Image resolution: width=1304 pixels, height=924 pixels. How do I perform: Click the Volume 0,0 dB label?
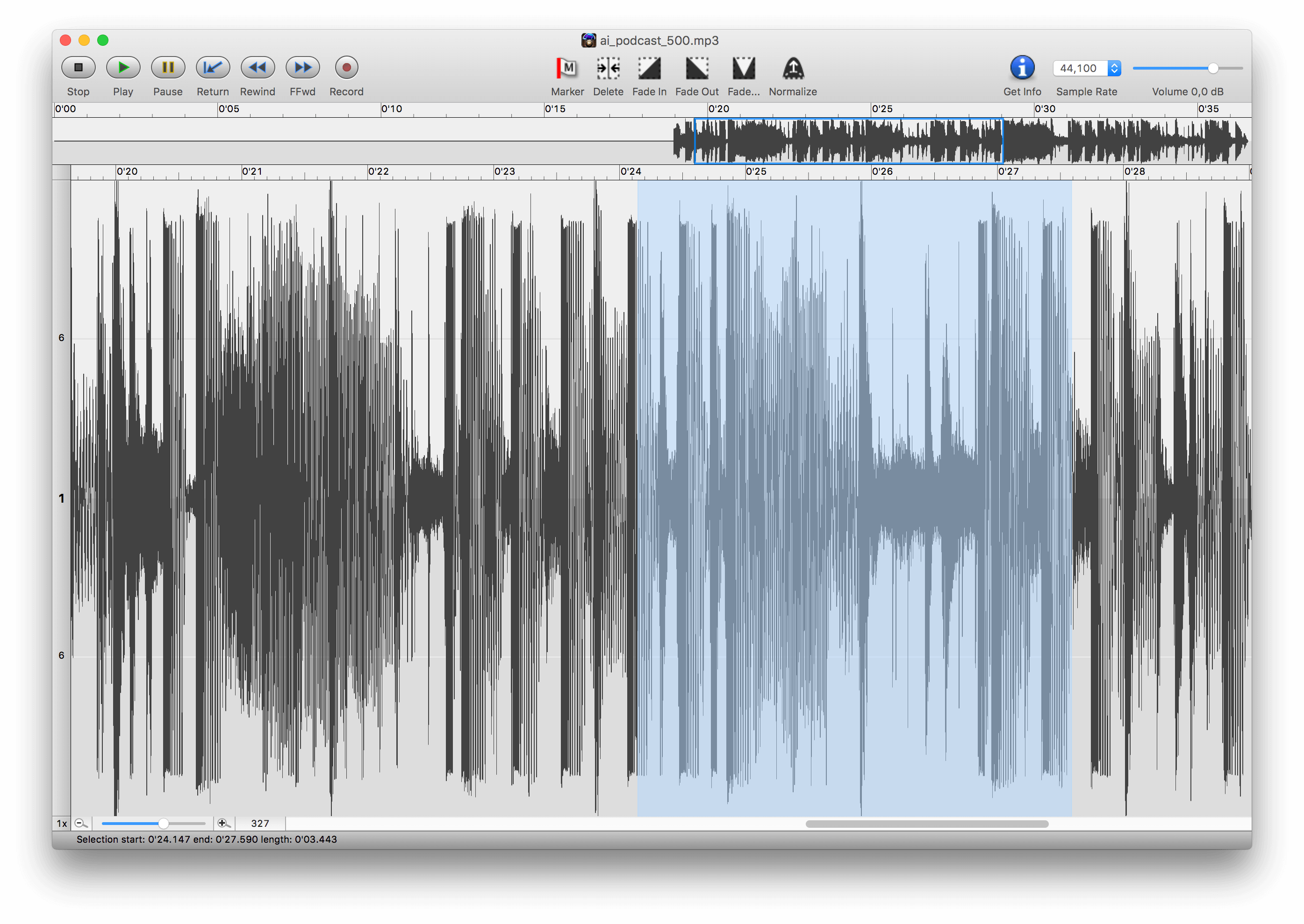coord(1187,92)
